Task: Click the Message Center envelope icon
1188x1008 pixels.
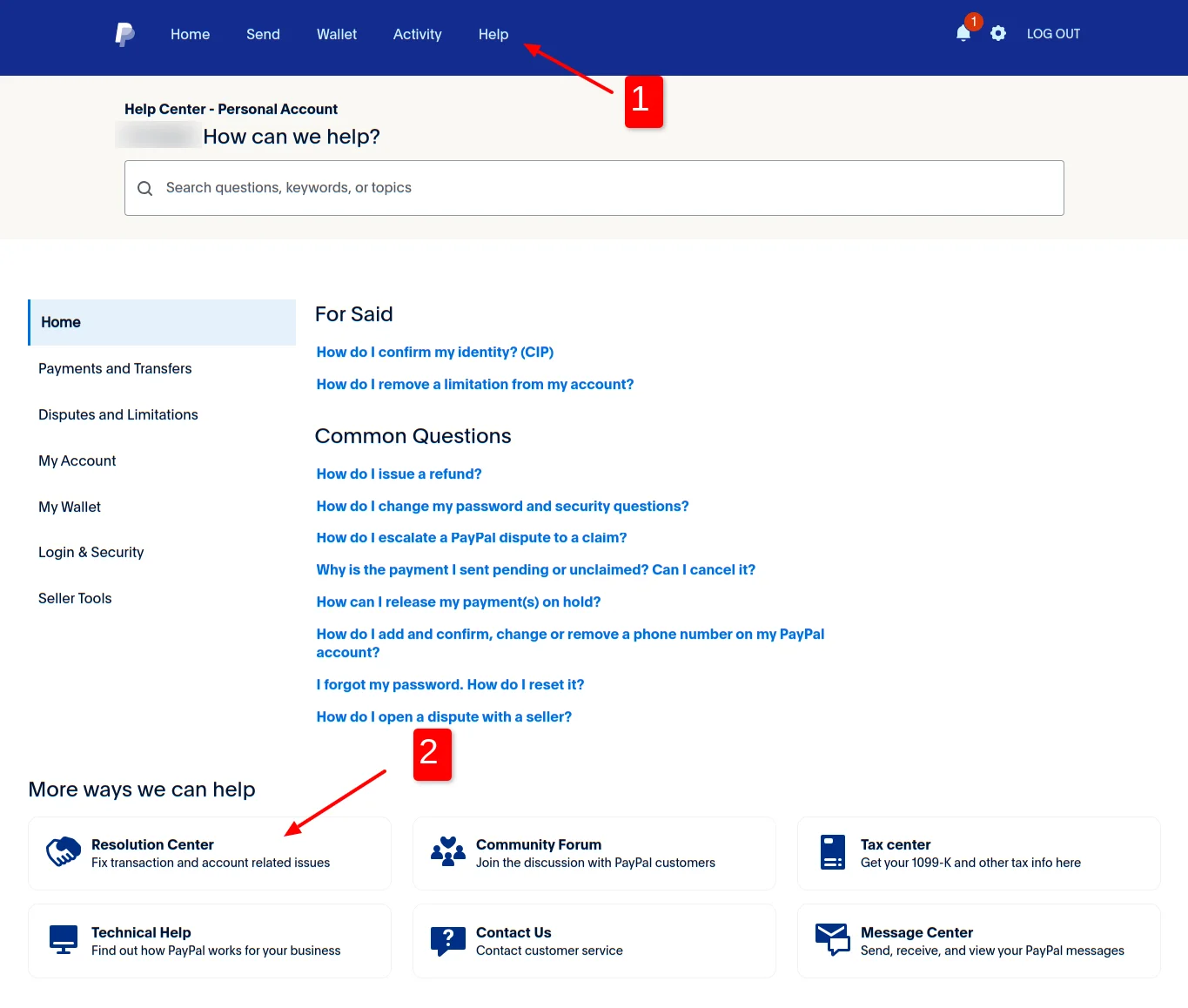Action: coord(833,940)
